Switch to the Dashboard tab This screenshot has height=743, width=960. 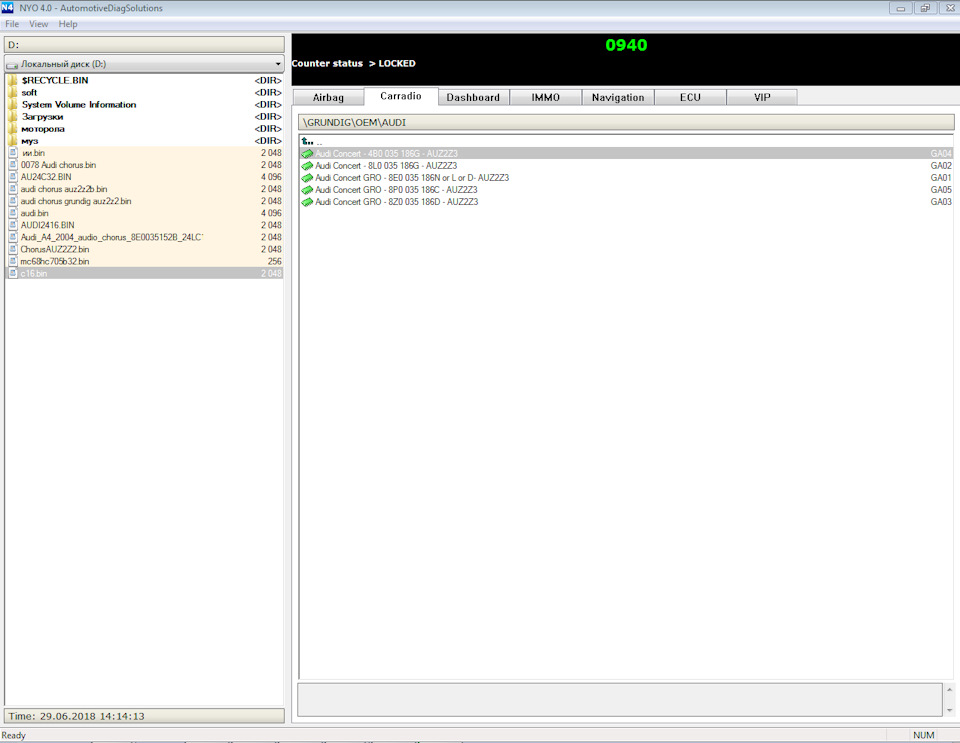tap(473, 97)
